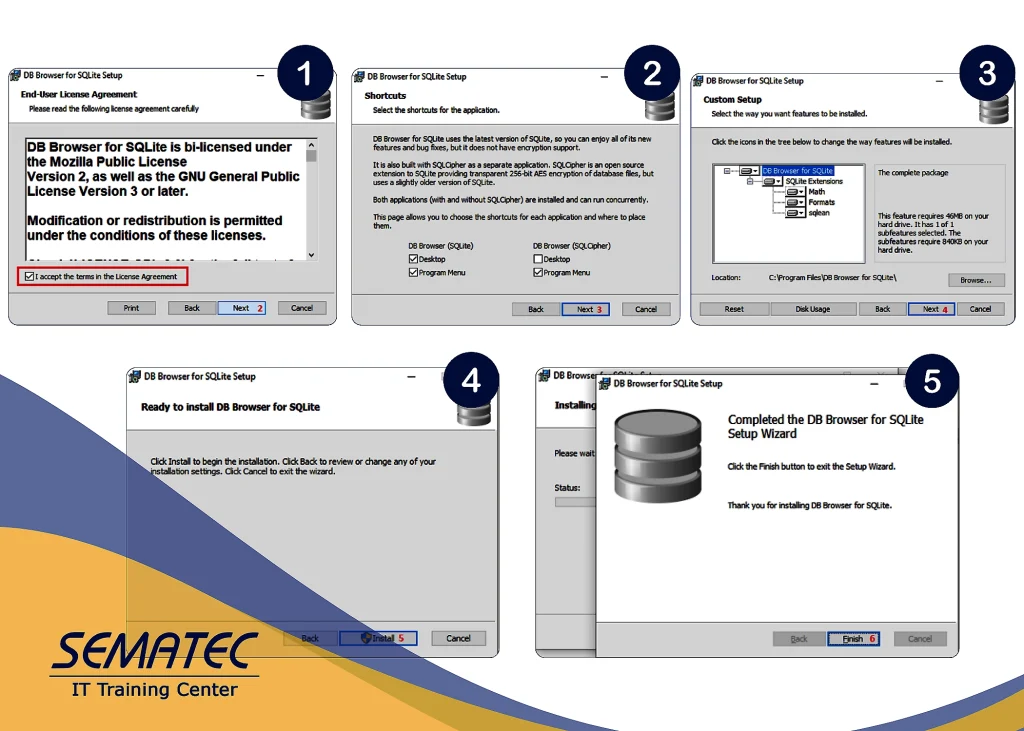Click Install to begin installation
This screenshot has height=731, width=1024.
378,638
